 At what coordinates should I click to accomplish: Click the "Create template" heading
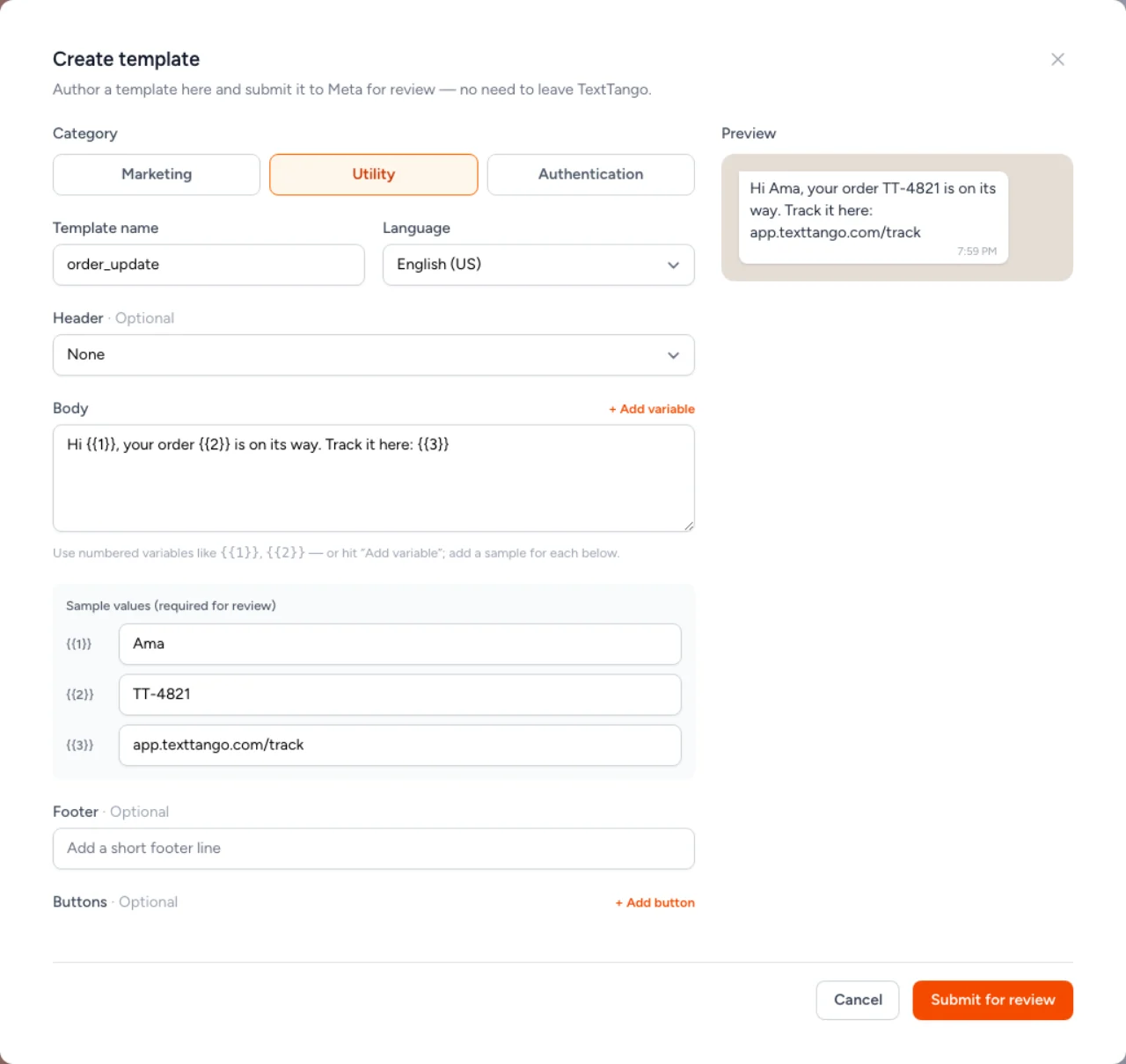click(126, 59)
